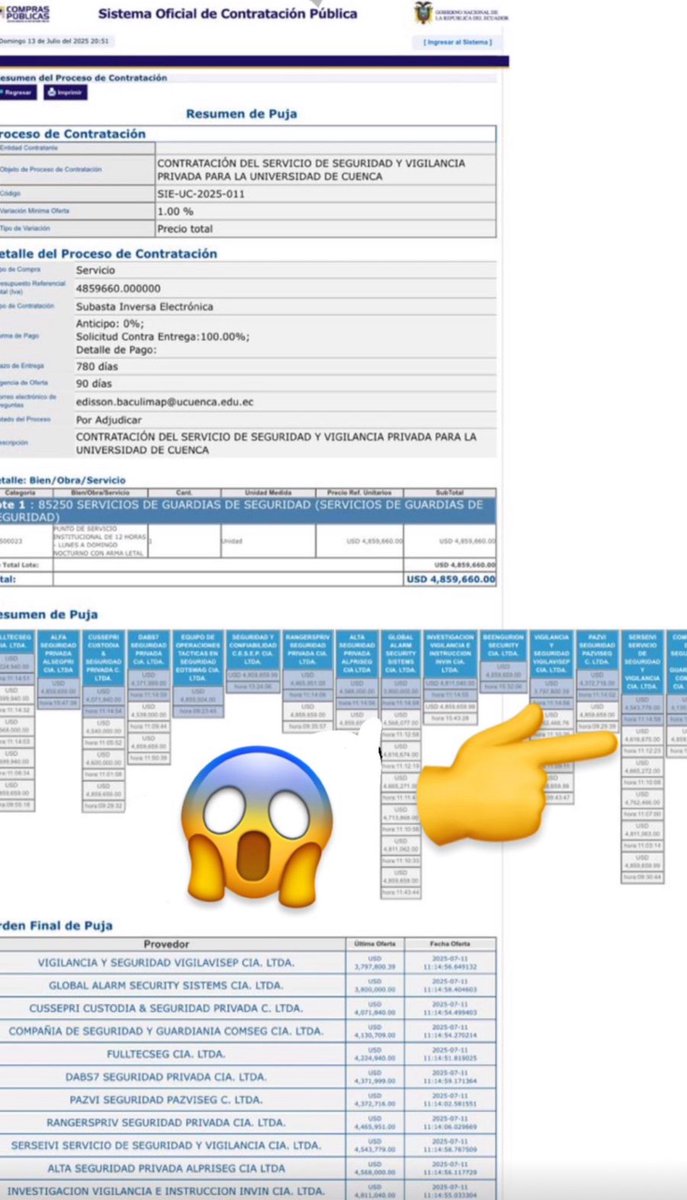
Task: Click PAZVI SEGURIDAD PAZVISEG provider row
Action: pyautogui.click(x=247, y=1100)
